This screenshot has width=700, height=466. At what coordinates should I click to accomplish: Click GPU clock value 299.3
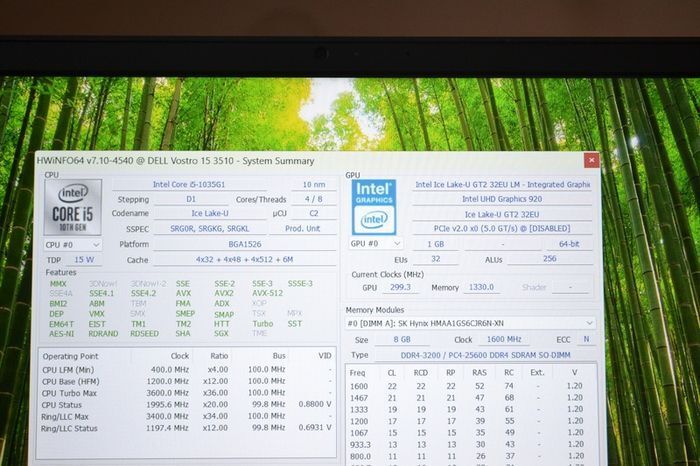(400, 287)
